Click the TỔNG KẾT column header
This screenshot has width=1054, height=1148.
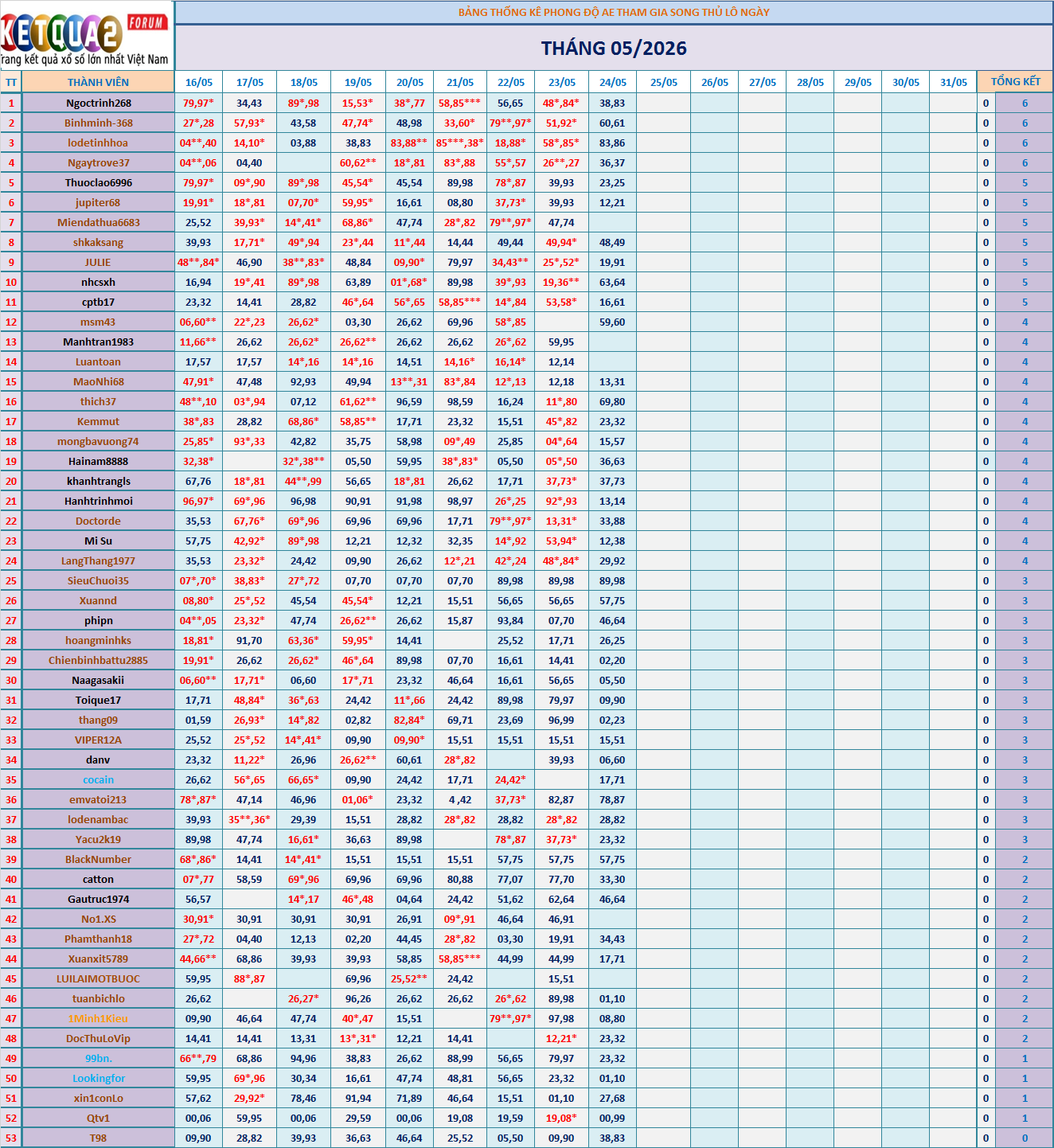pos(1015,82)
